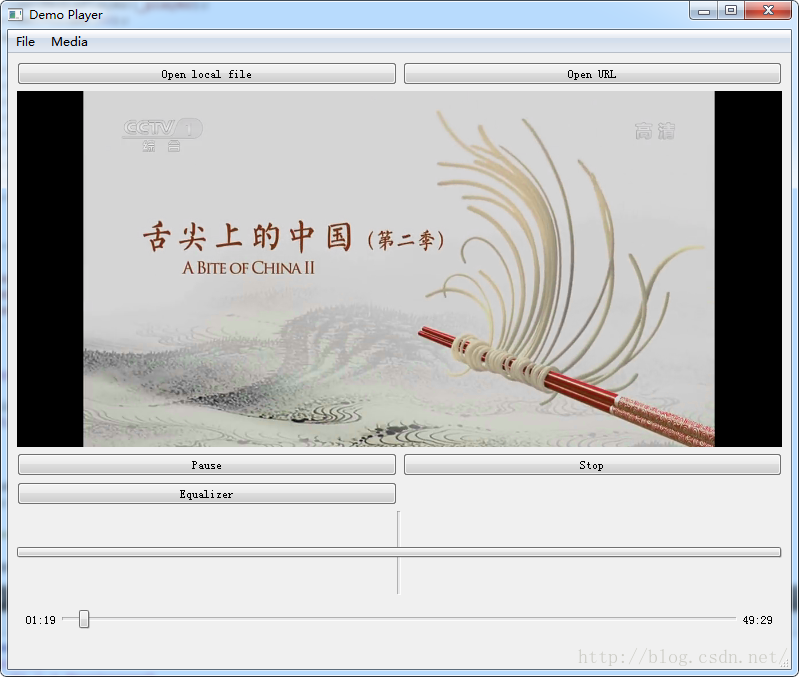
Task: Click the horizontal volume bar
Action: (x=399, y=552)
